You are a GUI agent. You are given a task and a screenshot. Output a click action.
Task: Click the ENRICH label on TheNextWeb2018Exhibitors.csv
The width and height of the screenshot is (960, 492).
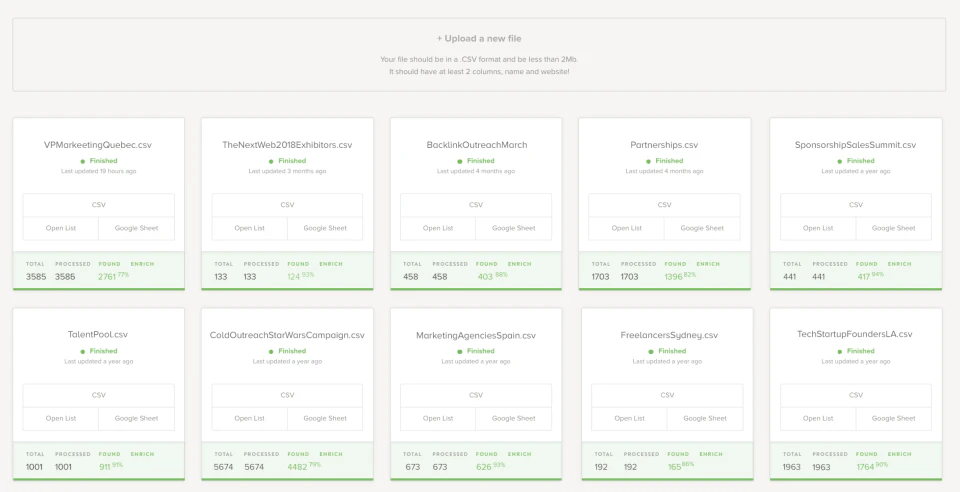(331, 264)
